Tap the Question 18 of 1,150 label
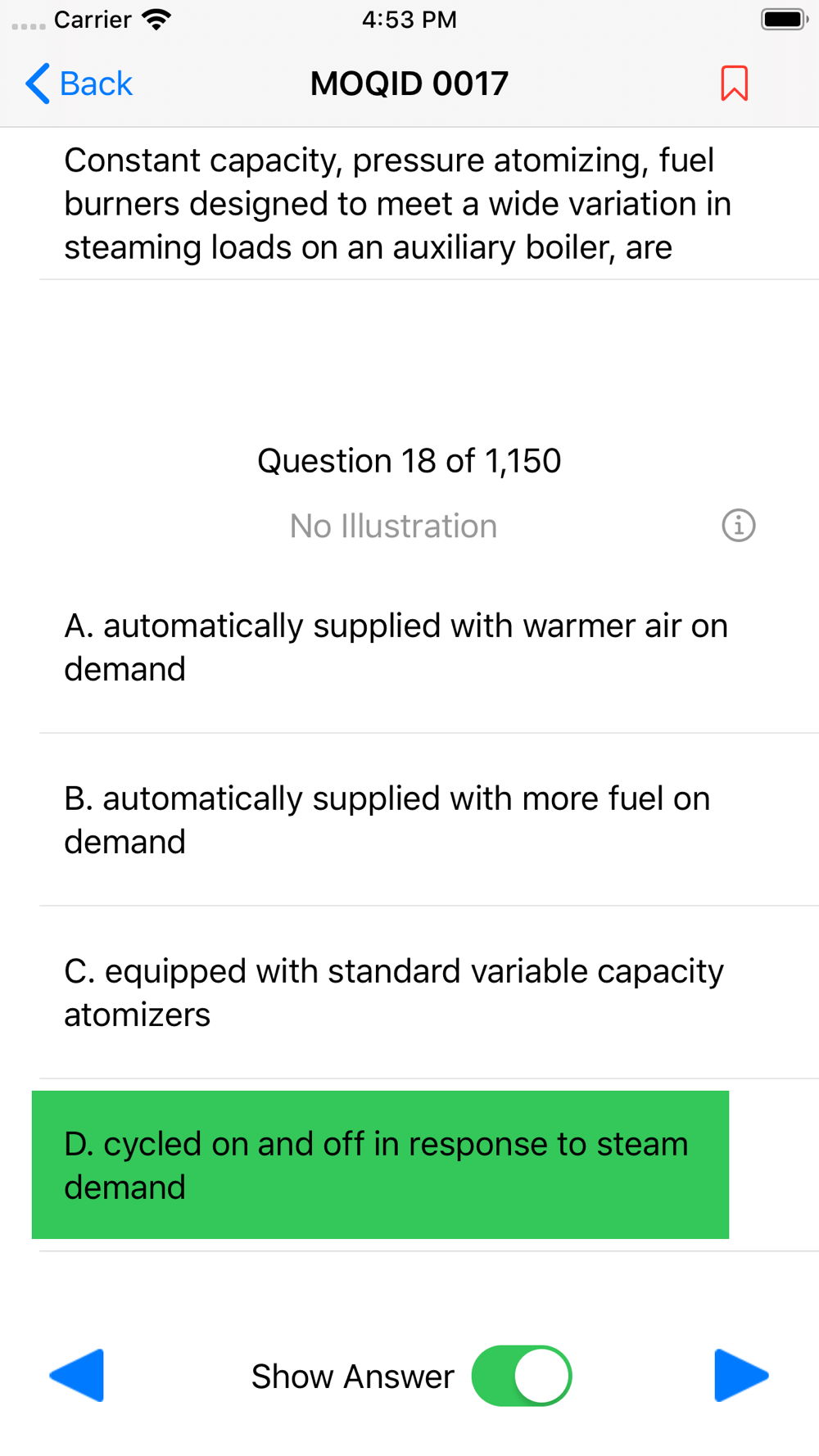 coord(409,461)
